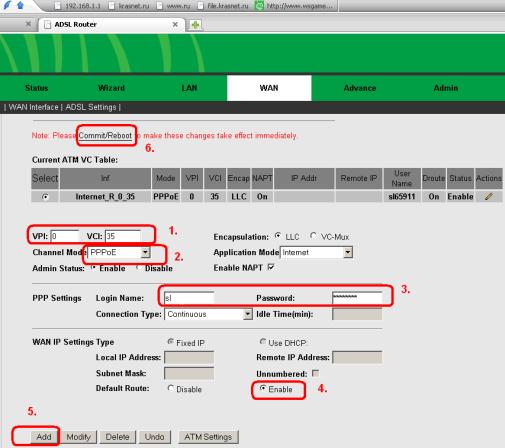Close the ADSL Router browser tab
The image size is (505, 448).
pos(175,24)
